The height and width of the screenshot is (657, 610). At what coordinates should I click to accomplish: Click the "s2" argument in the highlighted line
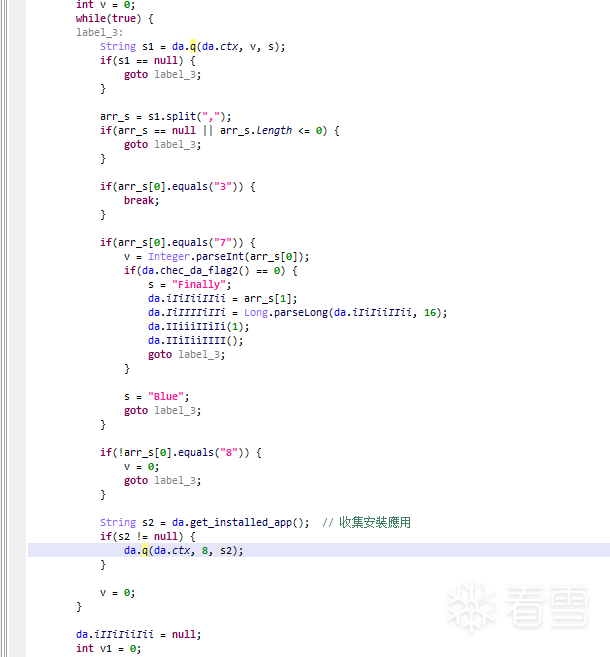[x=226, y=551]
